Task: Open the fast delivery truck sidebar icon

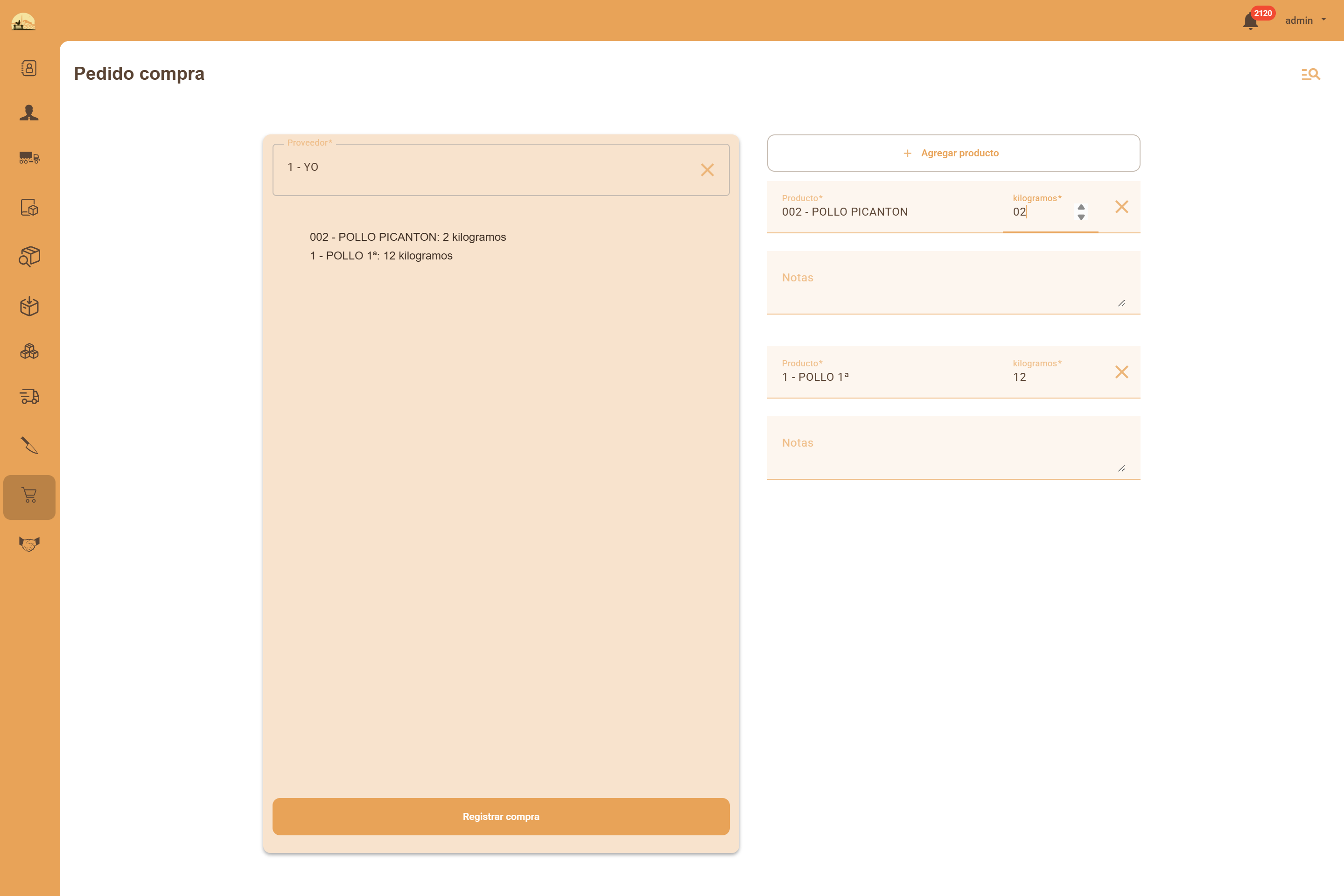Action: 29,396
